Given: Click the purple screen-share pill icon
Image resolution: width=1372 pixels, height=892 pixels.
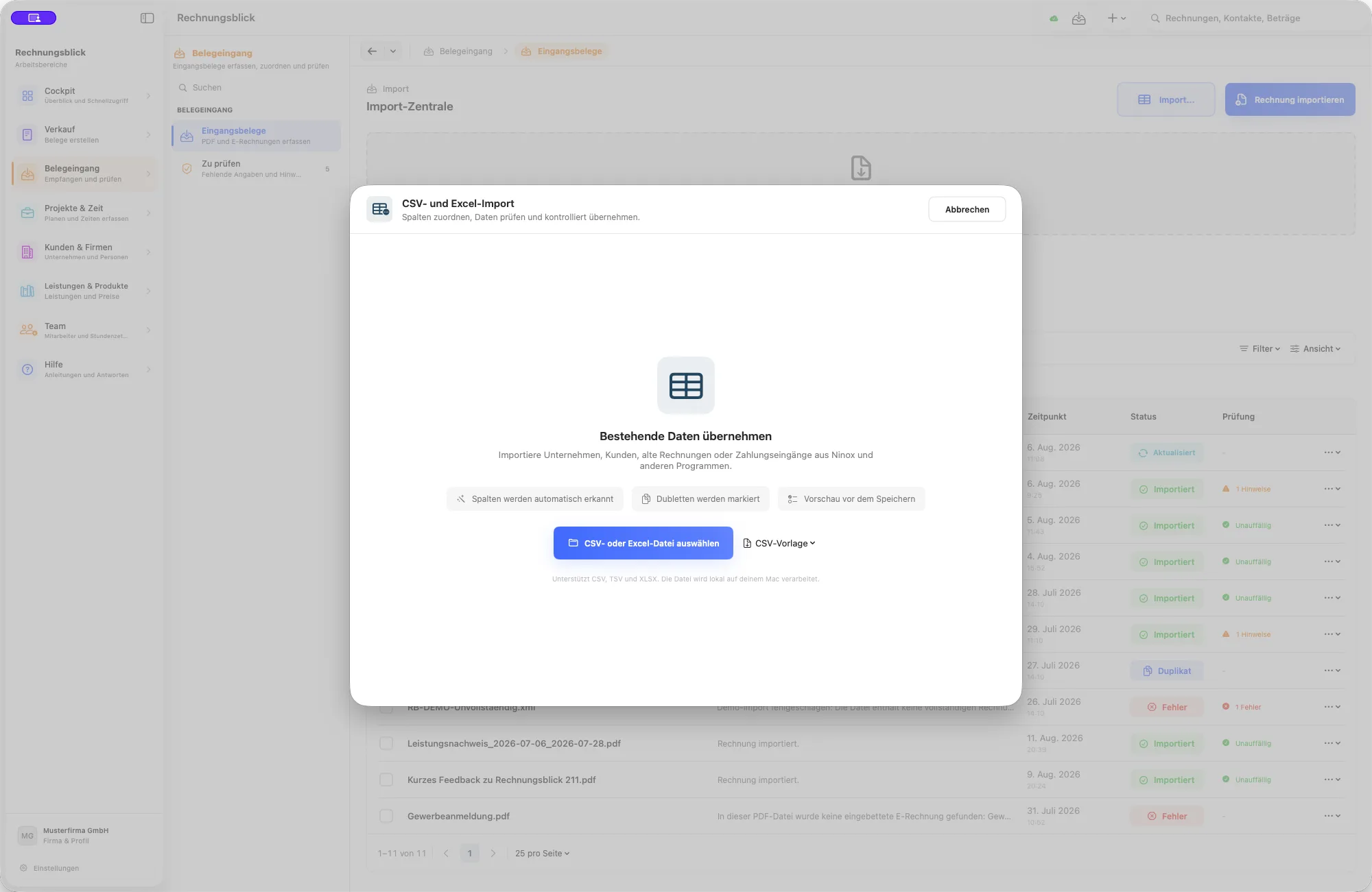Looking at the screenshot, I should (34, 18).
